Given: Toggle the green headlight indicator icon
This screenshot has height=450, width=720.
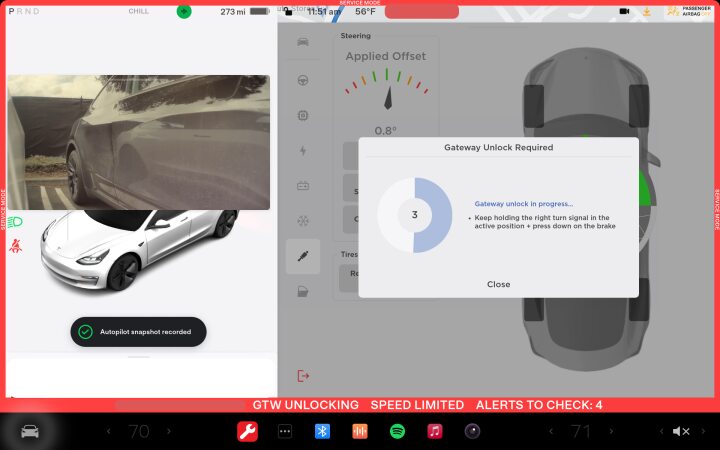Looking at the screenshot, I should [17, 221].
